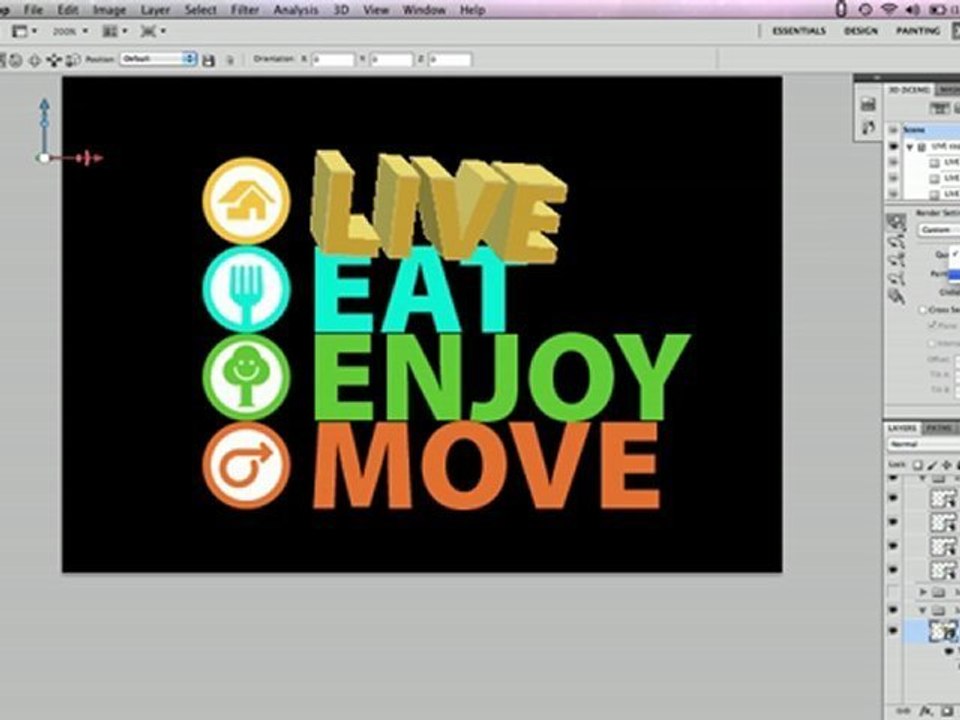The width and height of the screenshot is (960, 720).
Task: Open the Position preset dropdown
Action: 158,59
